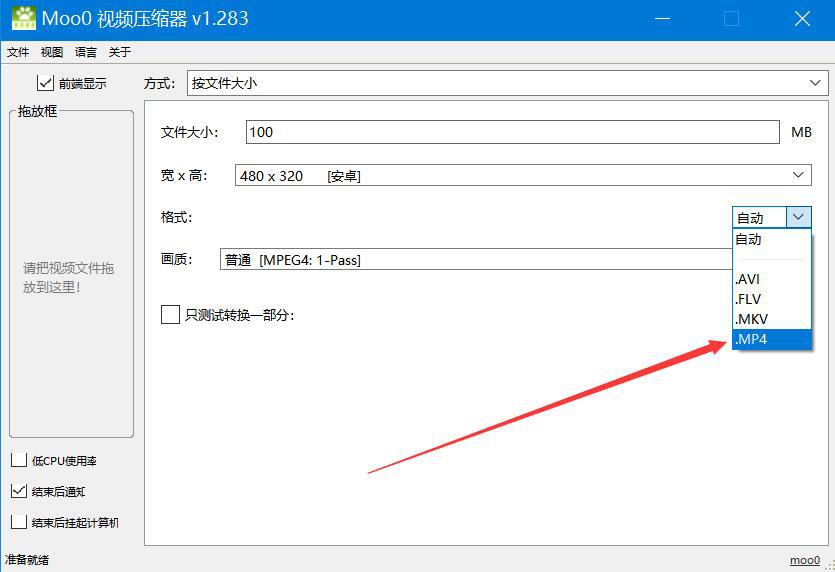835x572 pixels.
Task: Open the 关于 menu
Action: coord(120,52)
